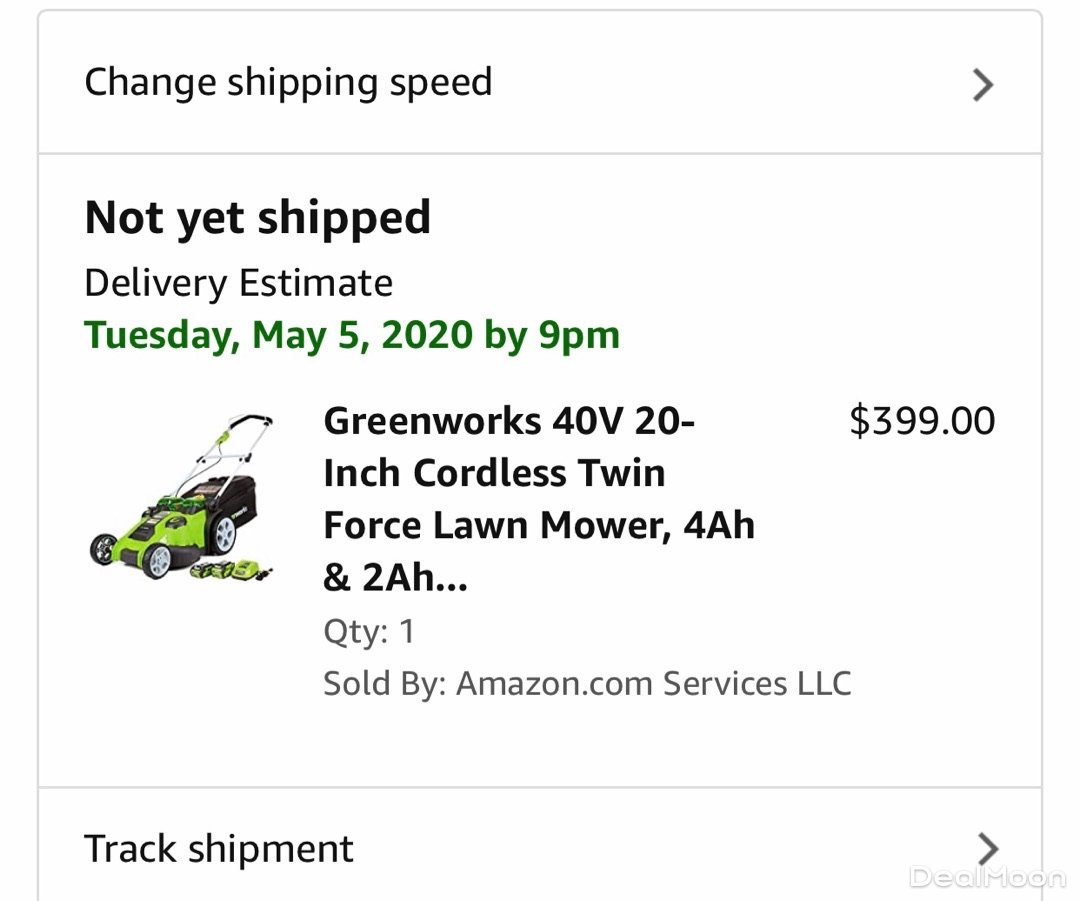Click the Not yet shipped status heading
The height and width of the screenshot is (901, 1080).
(258, 217)
